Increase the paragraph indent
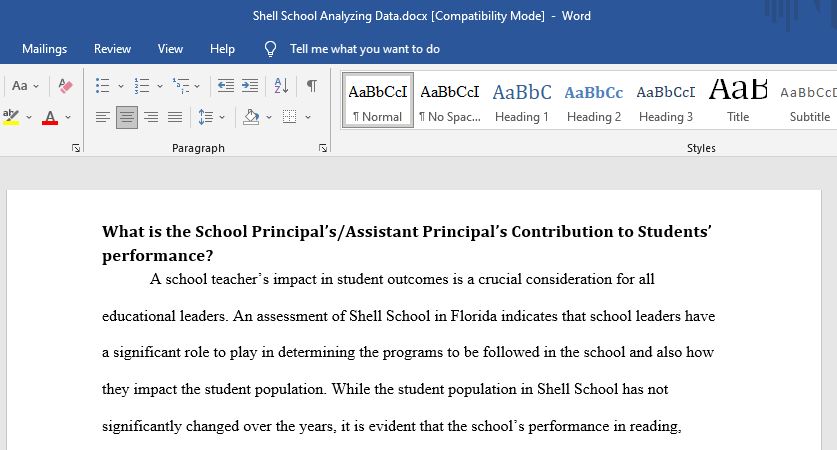The height and width of the screenshot is (450, 837). (250, 85)
